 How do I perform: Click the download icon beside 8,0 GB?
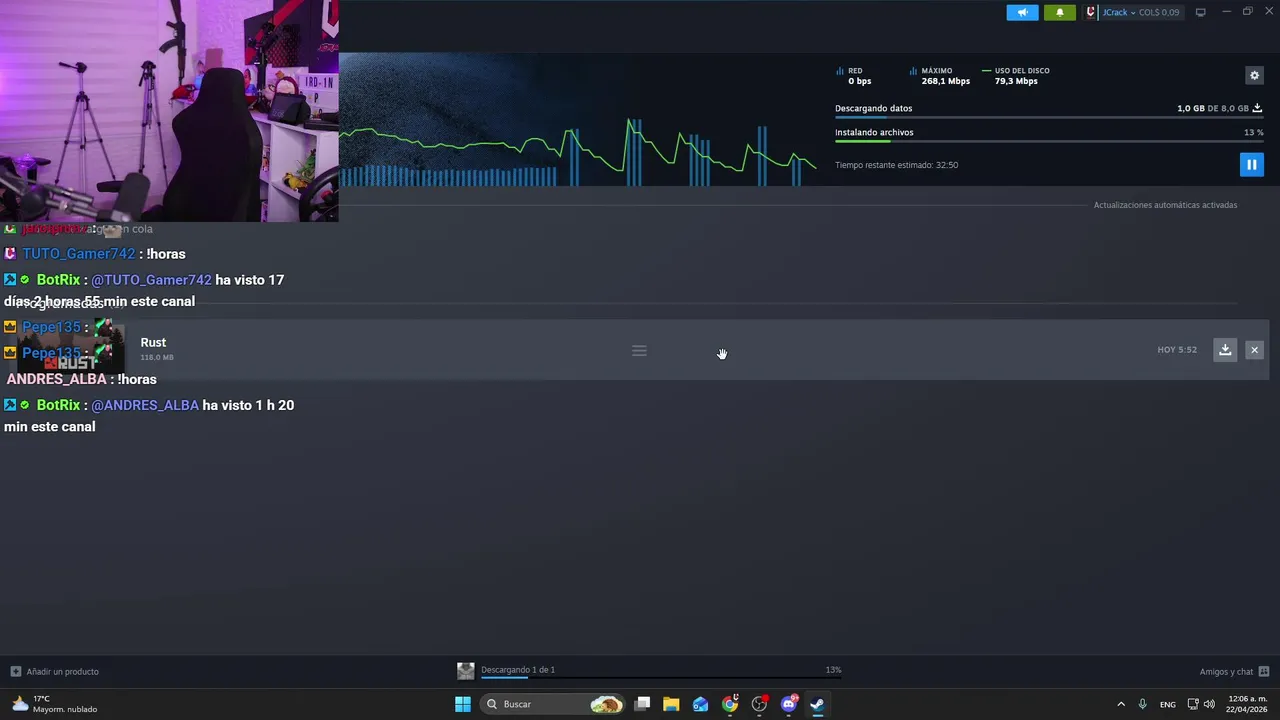(1258, 108)
